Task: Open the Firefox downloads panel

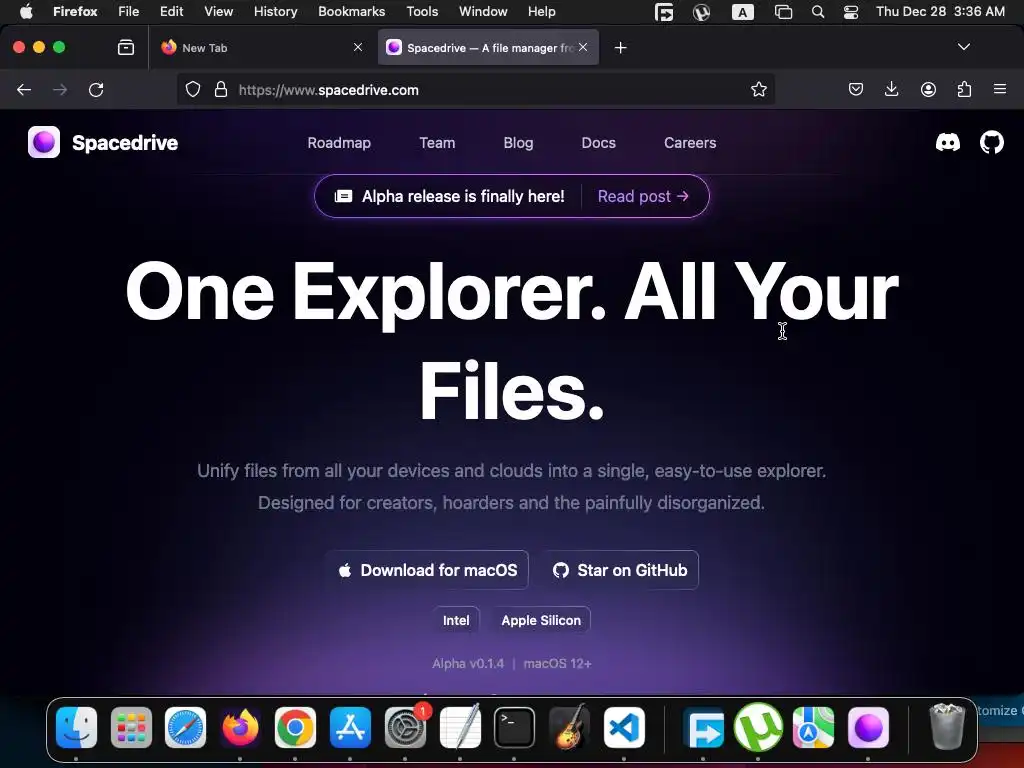Action: click(x=891, y=89)
